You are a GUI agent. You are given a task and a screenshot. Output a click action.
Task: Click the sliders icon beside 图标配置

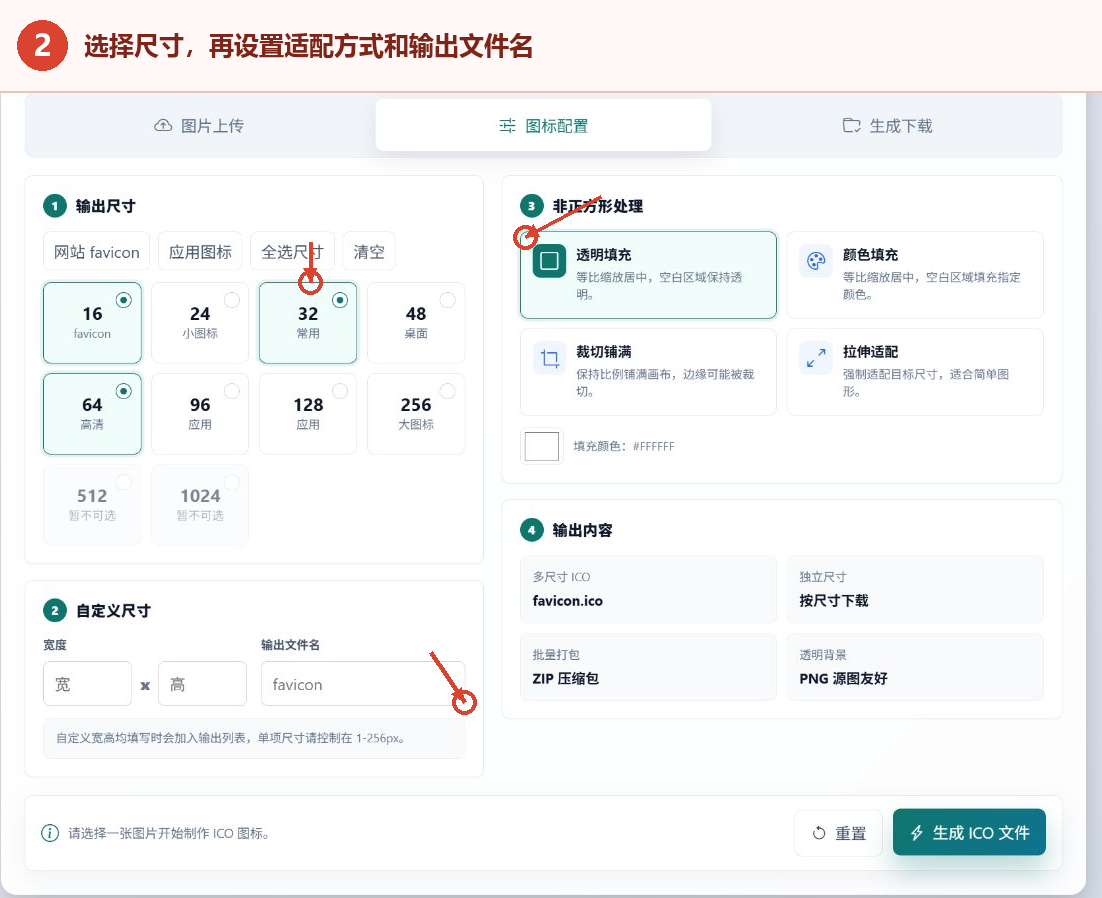(x=507, y=126)
